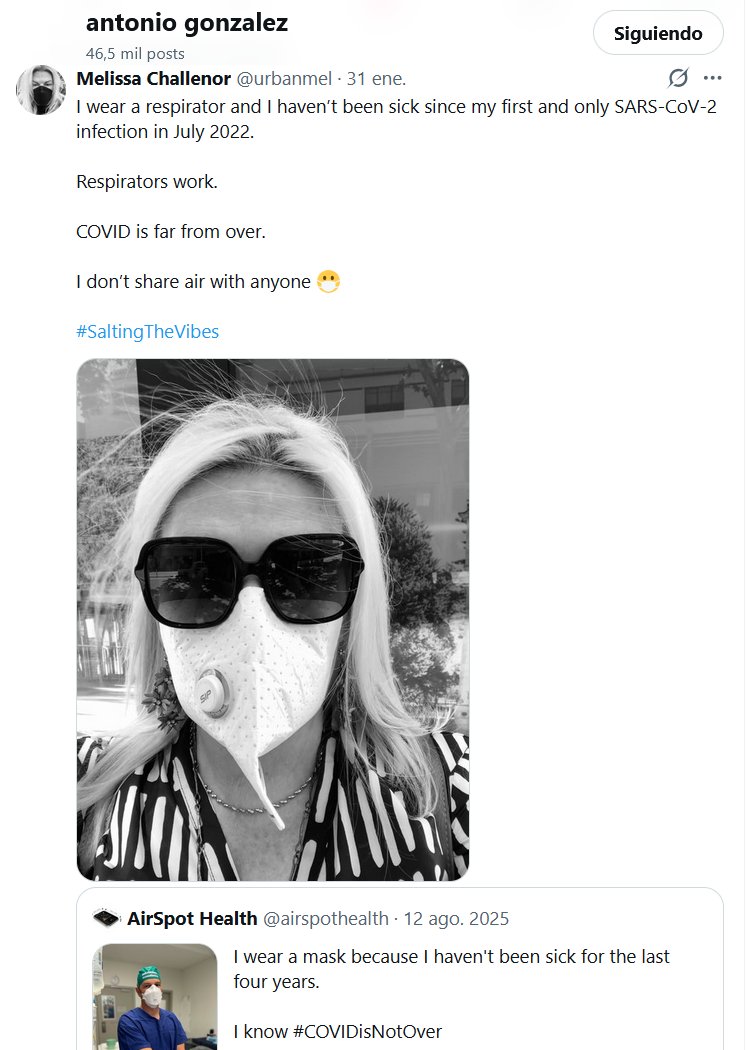Open the masked woman selfie photo

[273, 619]
